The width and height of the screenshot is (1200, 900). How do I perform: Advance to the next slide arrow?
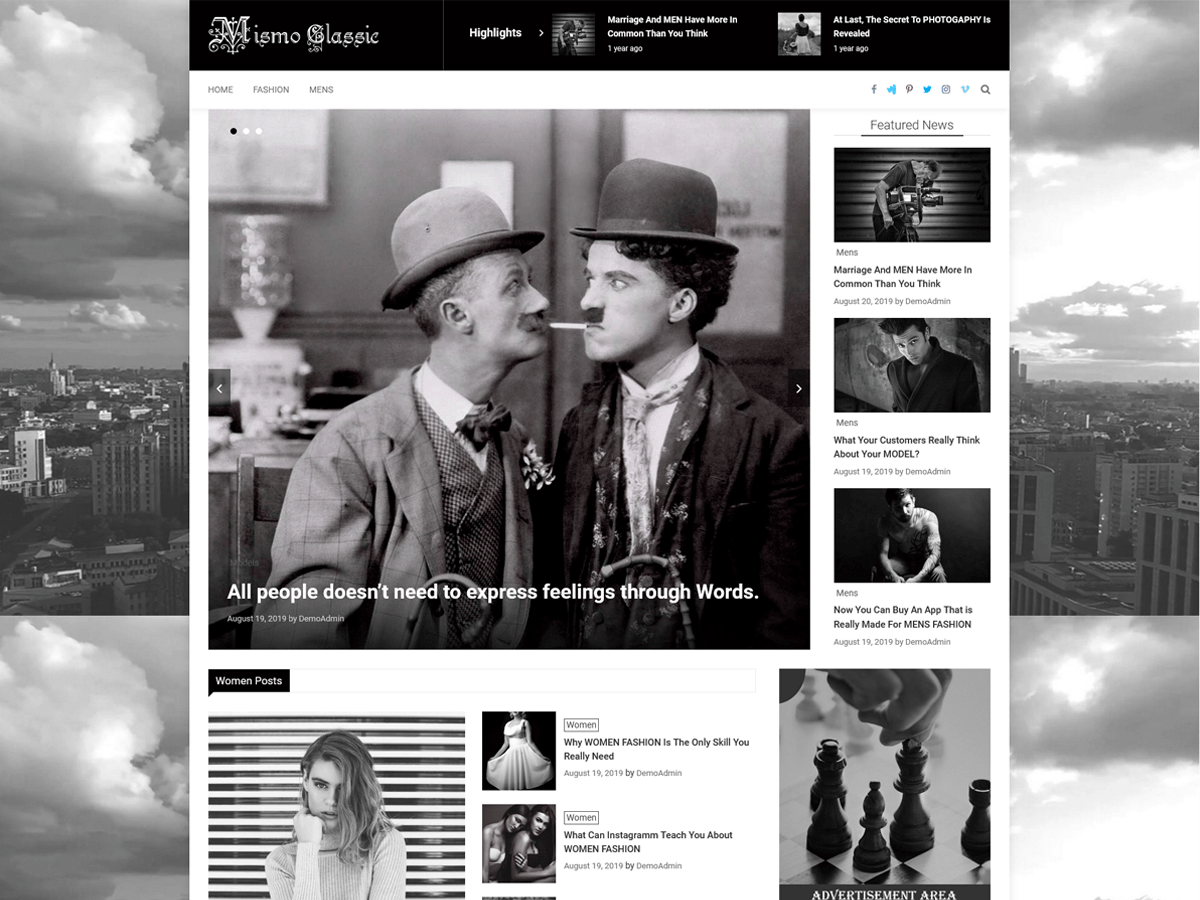[x=798, y=388]
